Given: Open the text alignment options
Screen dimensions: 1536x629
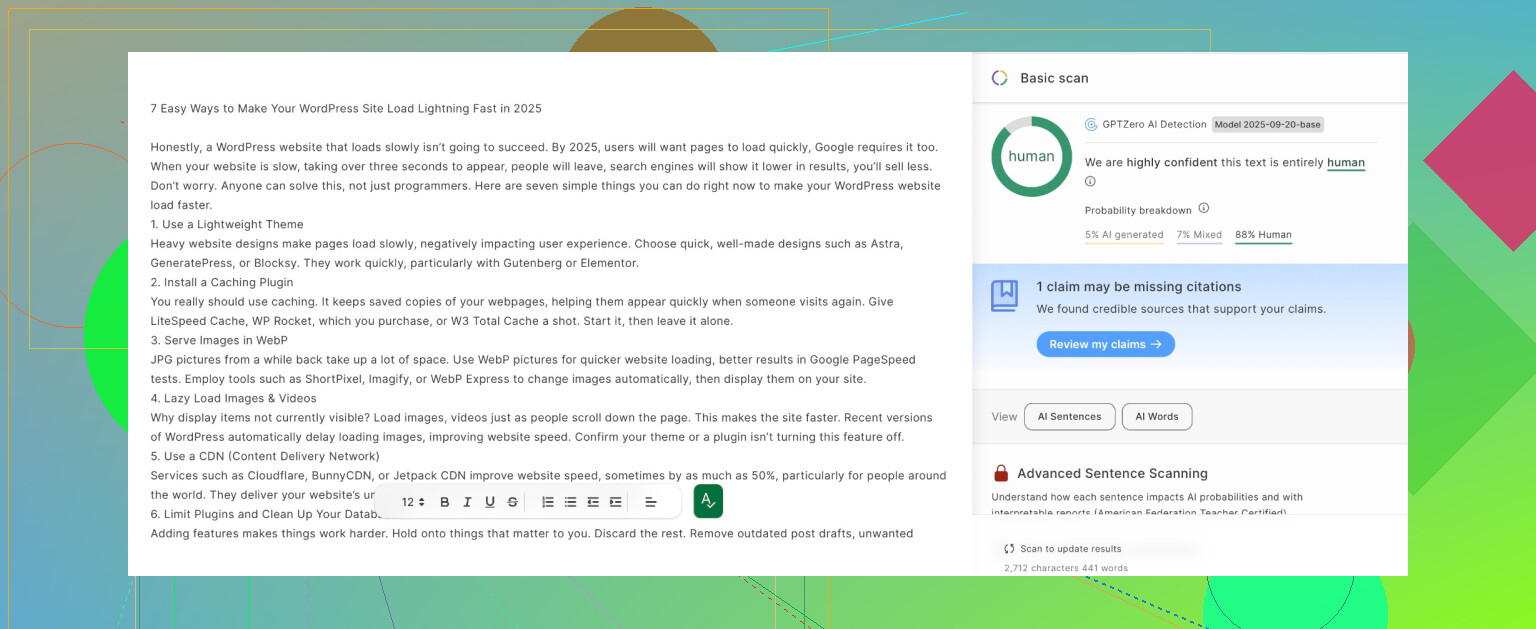Looking at the screenshot, I should tap(651, 502).
